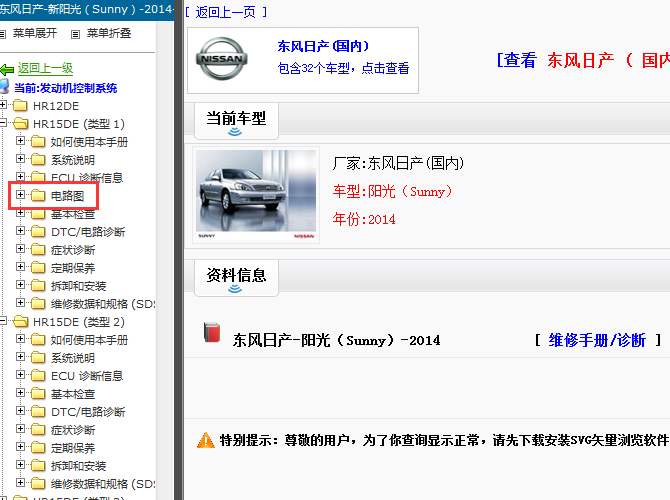Click the HR15DE (类型 1) open folder icon
This screenshot has width=670, height=500.
(x=21, y=124)
